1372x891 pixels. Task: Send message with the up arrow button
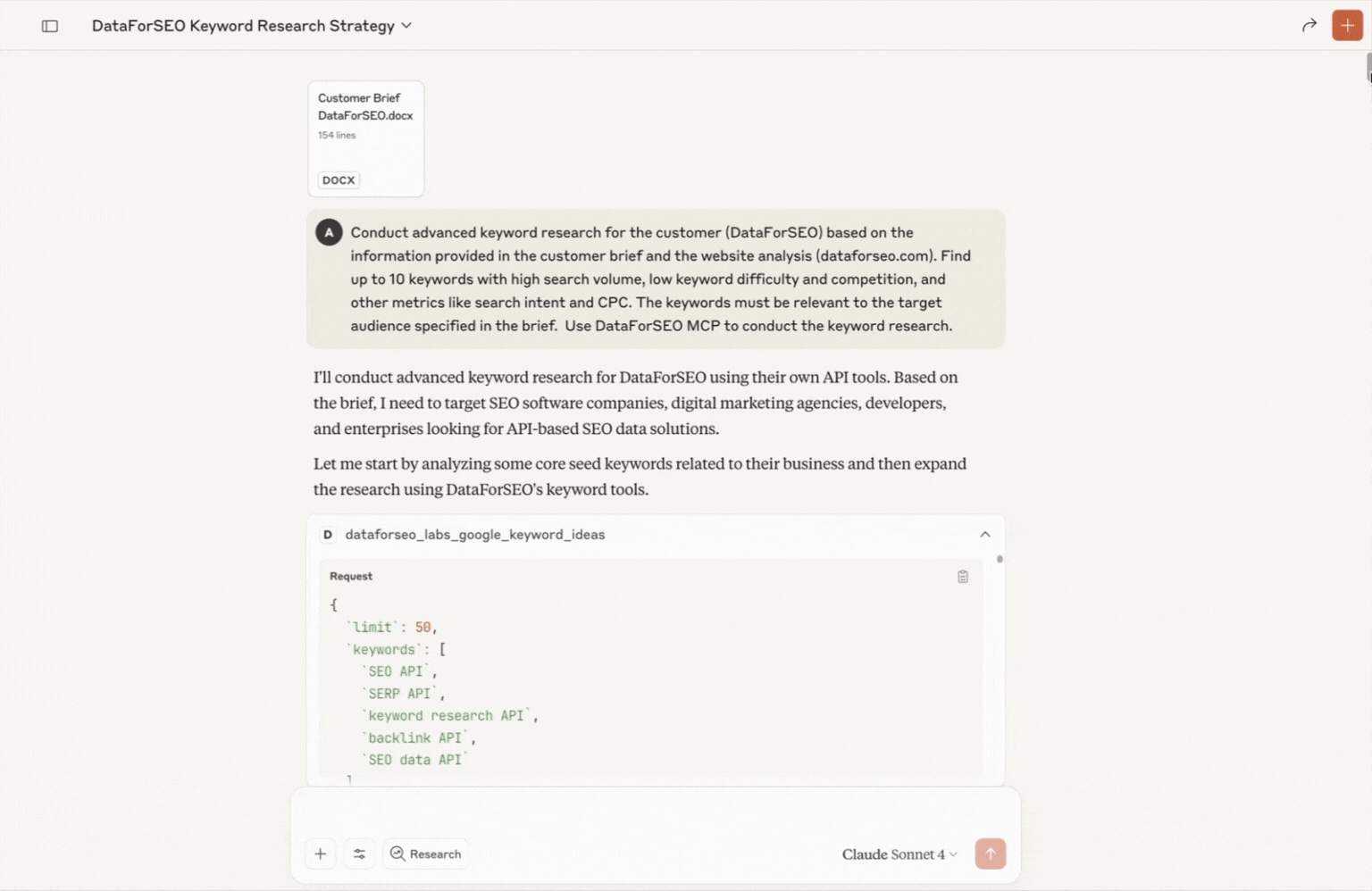coord(990,854)
